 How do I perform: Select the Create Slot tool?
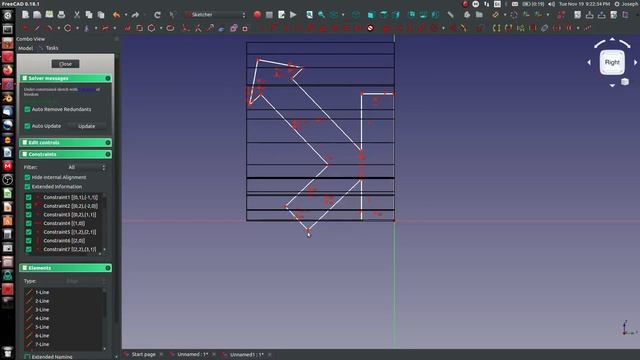170,28
